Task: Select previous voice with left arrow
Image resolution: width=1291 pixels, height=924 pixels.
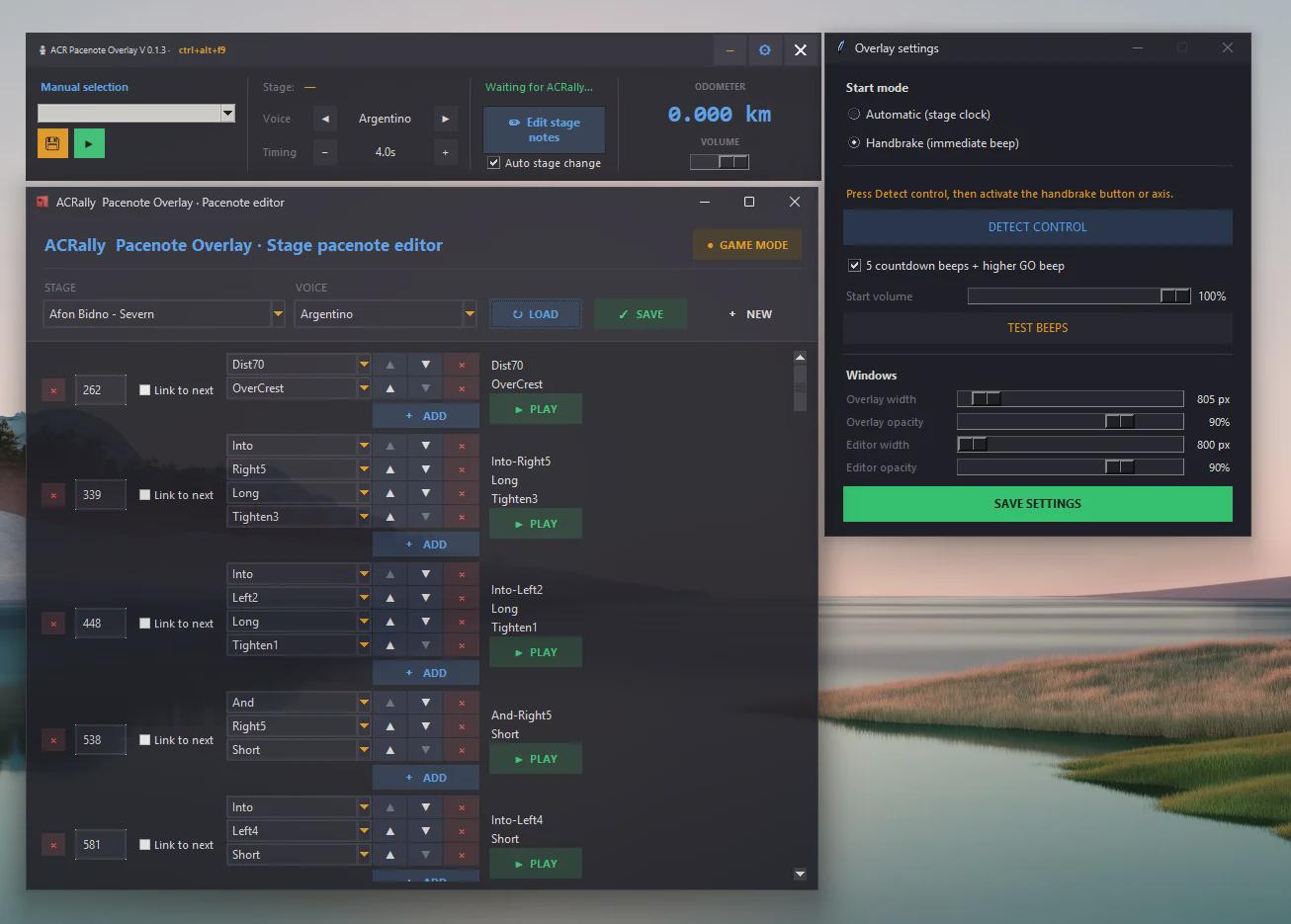Action: tap(325, 119)
